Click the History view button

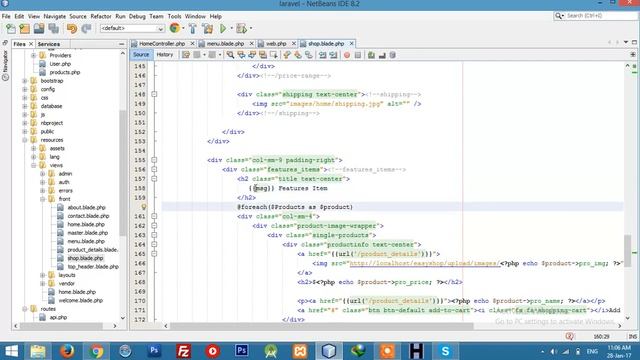point(165,55)
